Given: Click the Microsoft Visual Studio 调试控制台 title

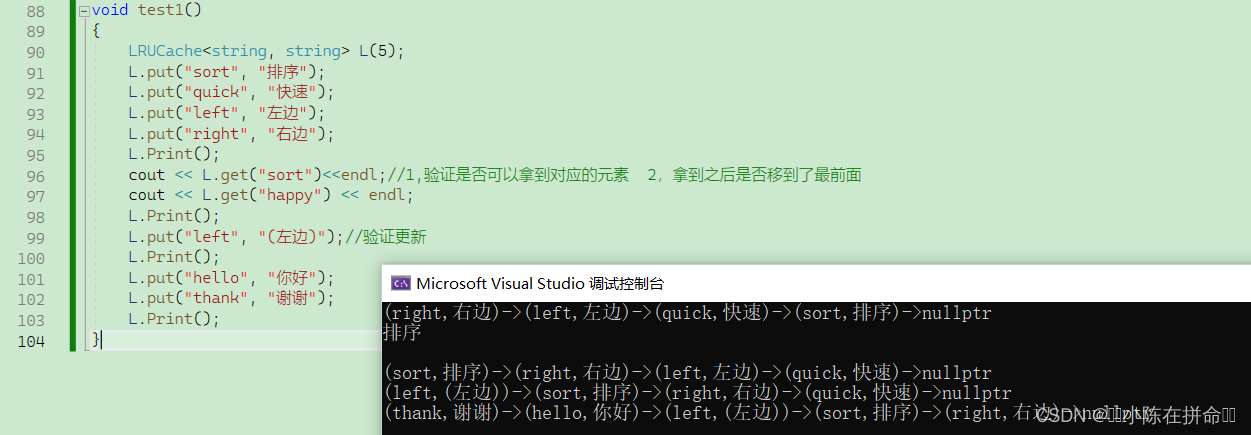Looking at the screenshot, I should pyautogui.click(x=540, y=283).
